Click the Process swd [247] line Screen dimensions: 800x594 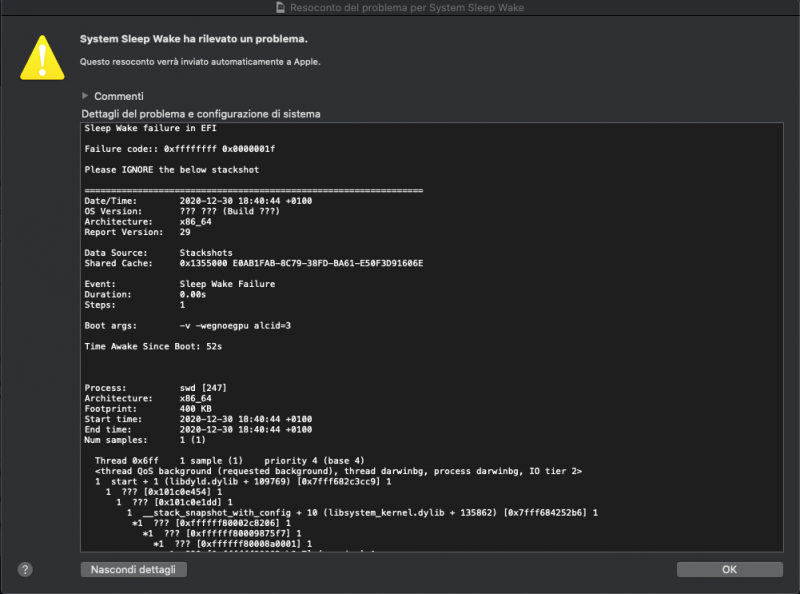[x=156, y=388]
